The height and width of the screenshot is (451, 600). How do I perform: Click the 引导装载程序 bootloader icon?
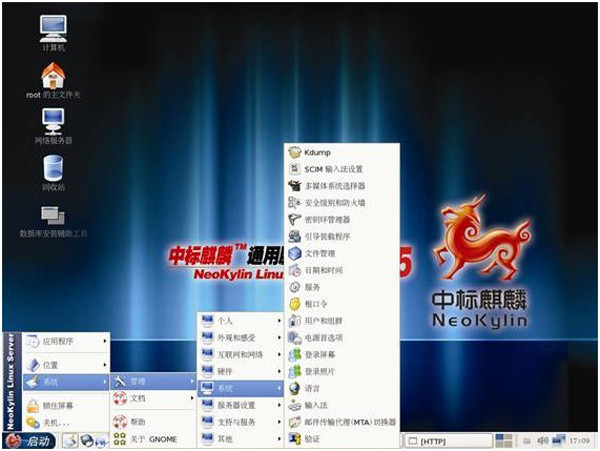295,236
